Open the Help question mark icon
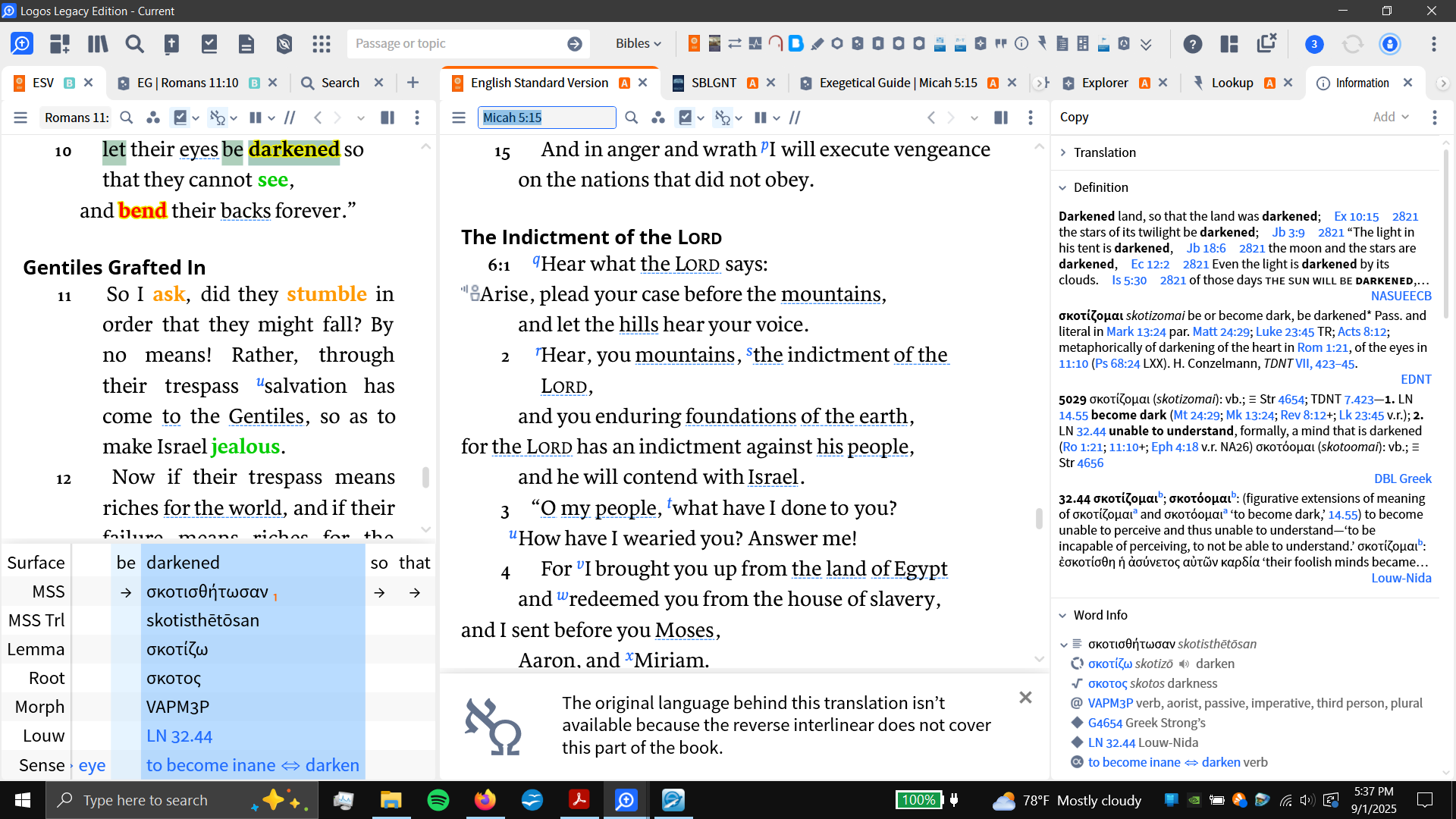Viewport: 1456px width, 819px height. coord(1193,44)
